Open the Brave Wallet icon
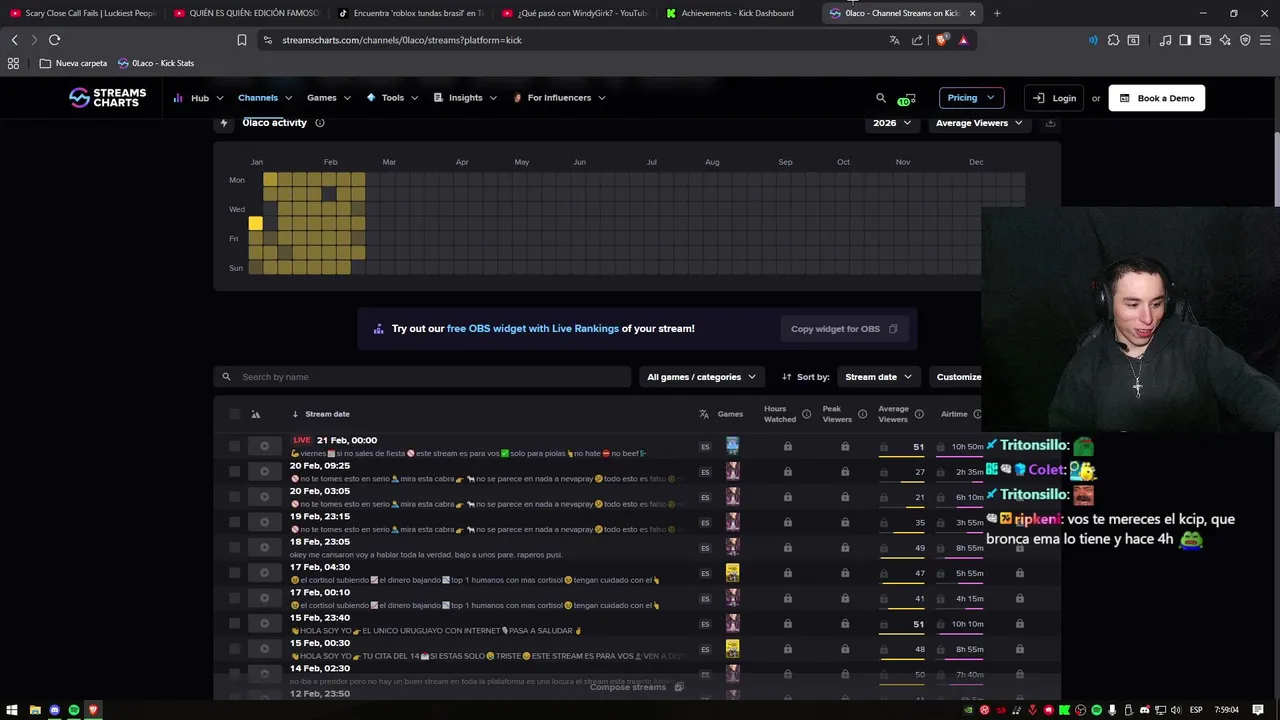Screen dimensions: 1280x720 click(1205, 40)
